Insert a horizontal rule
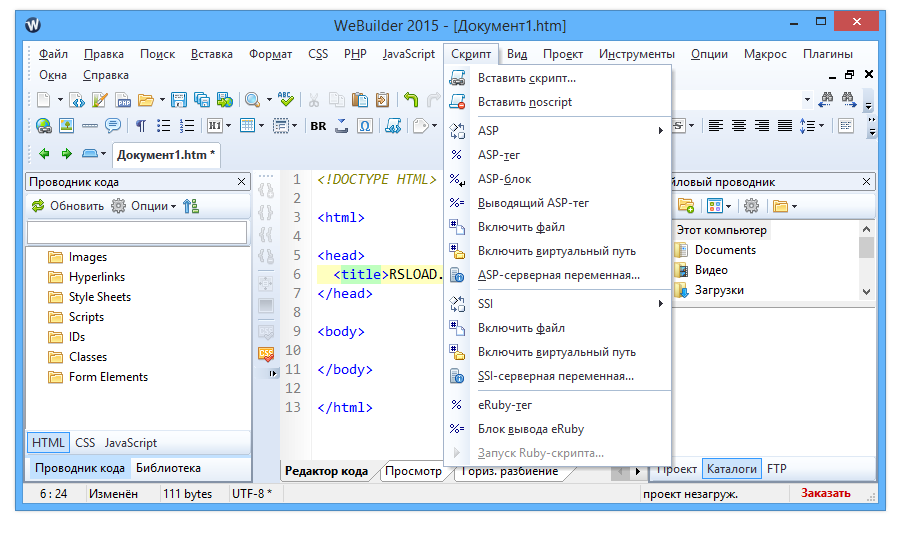 pos(89,126)
